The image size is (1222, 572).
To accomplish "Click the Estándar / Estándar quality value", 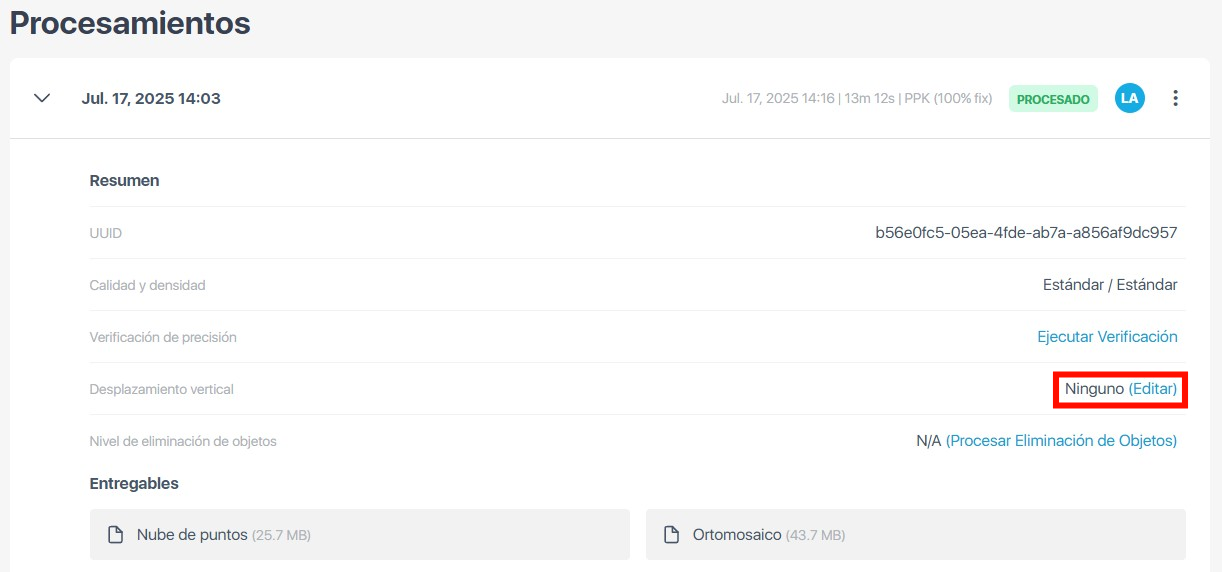I will click(1110, 285).
